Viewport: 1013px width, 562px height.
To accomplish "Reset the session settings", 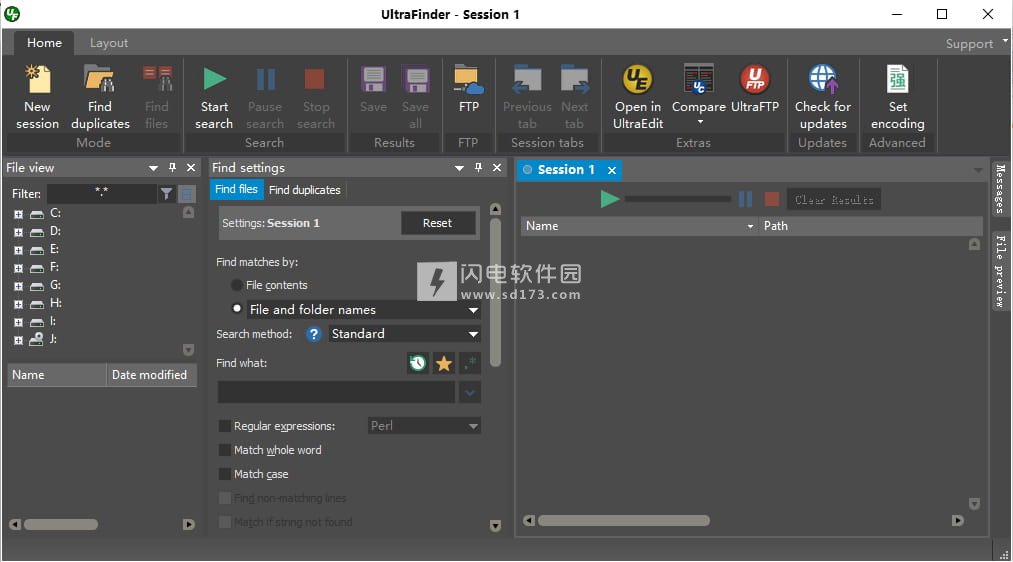I will 437,223.
